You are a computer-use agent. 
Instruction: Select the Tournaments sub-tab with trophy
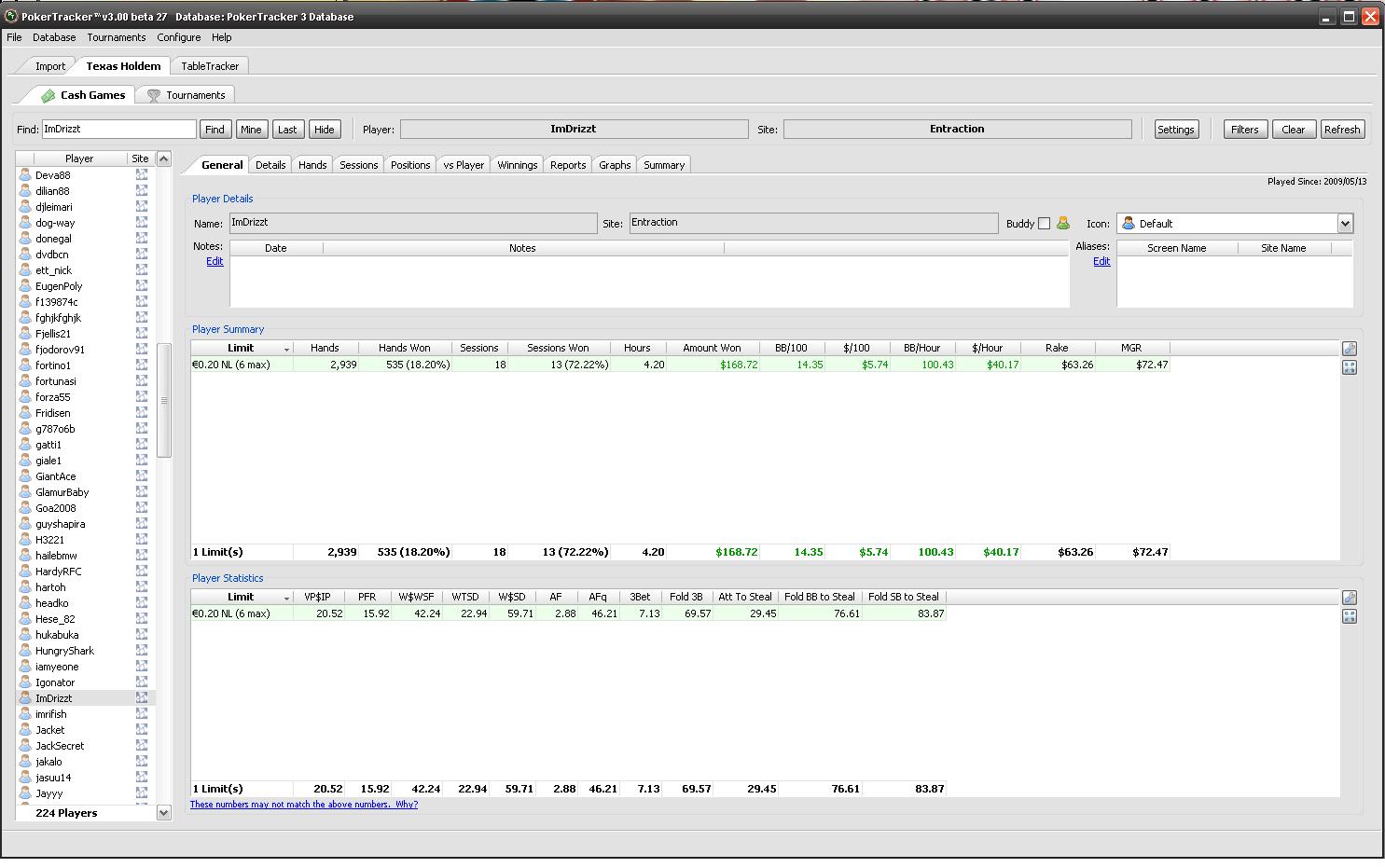click(x=186, y=95)
